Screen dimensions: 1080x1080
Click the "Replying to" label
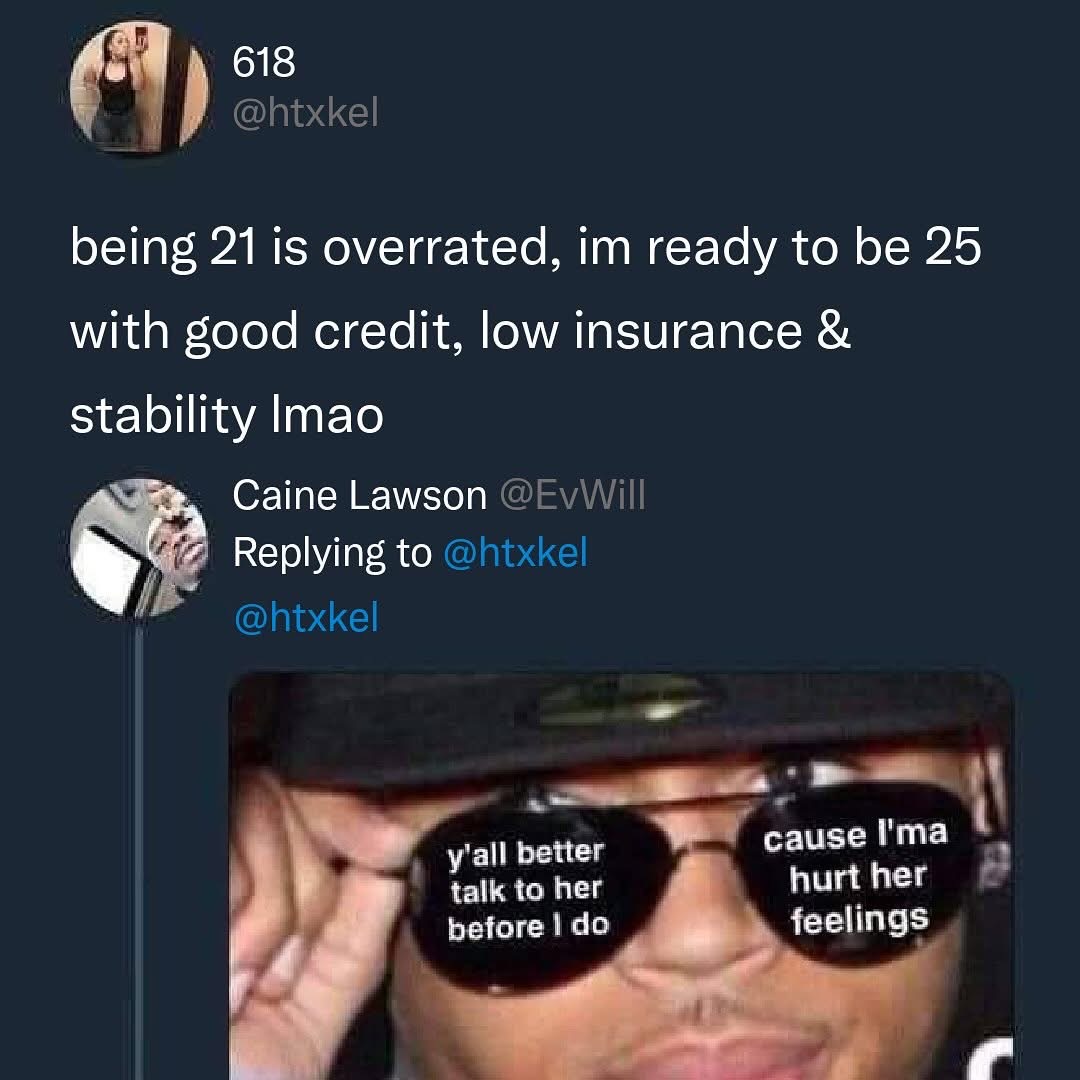tap(332, 553)
